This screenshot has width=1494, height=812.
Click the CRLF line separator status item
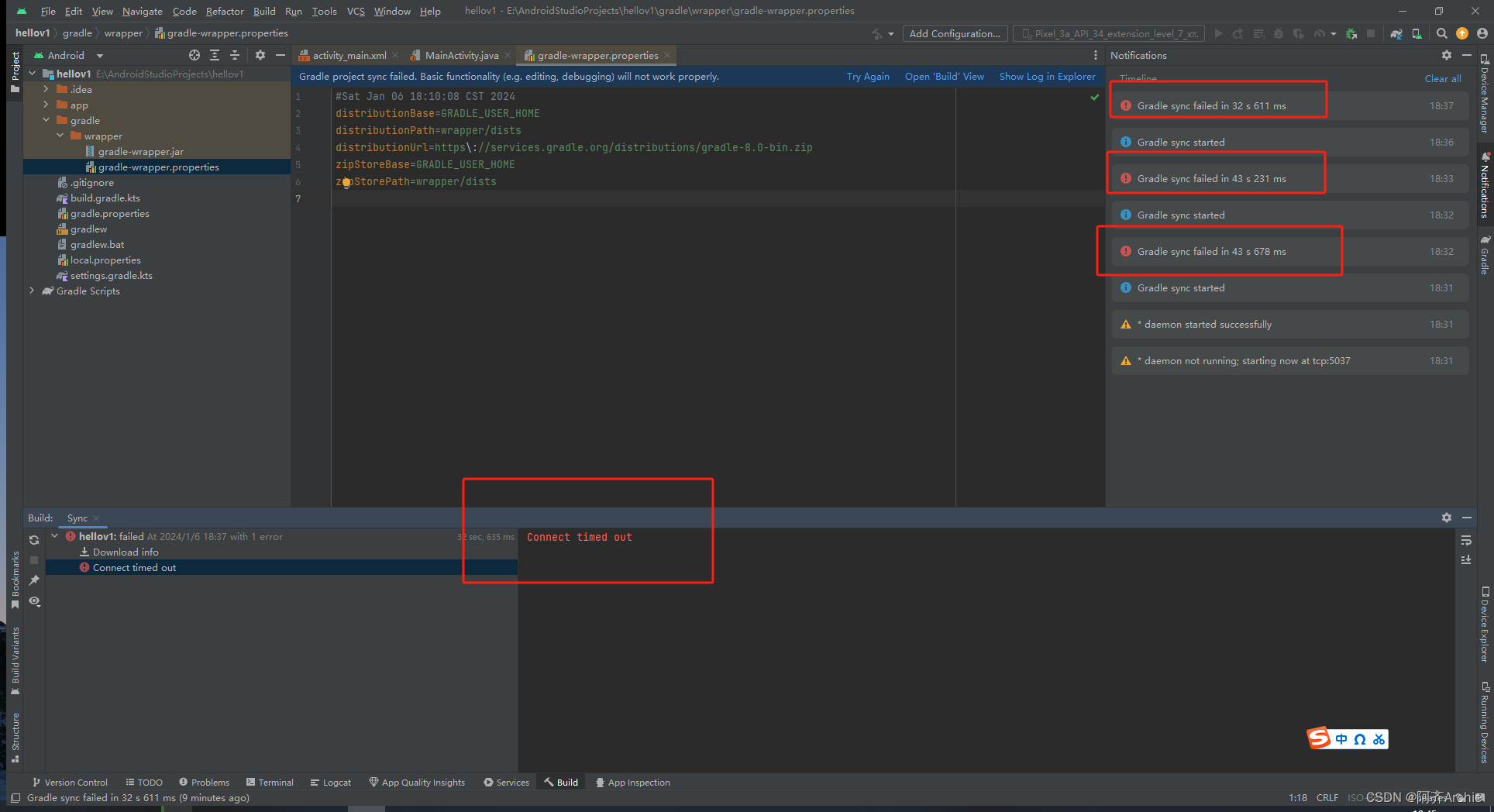(x=1327, y=797)
